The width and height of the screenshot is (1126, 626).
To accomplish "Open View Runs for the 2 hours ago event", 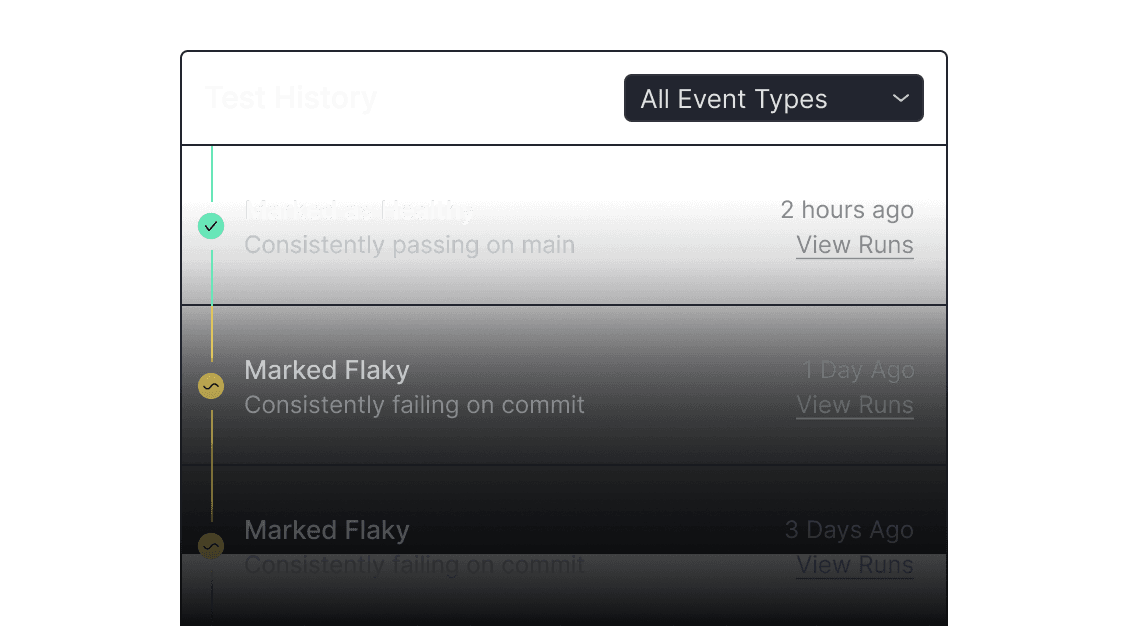I will pyautogui.click(x=855, y=246).
